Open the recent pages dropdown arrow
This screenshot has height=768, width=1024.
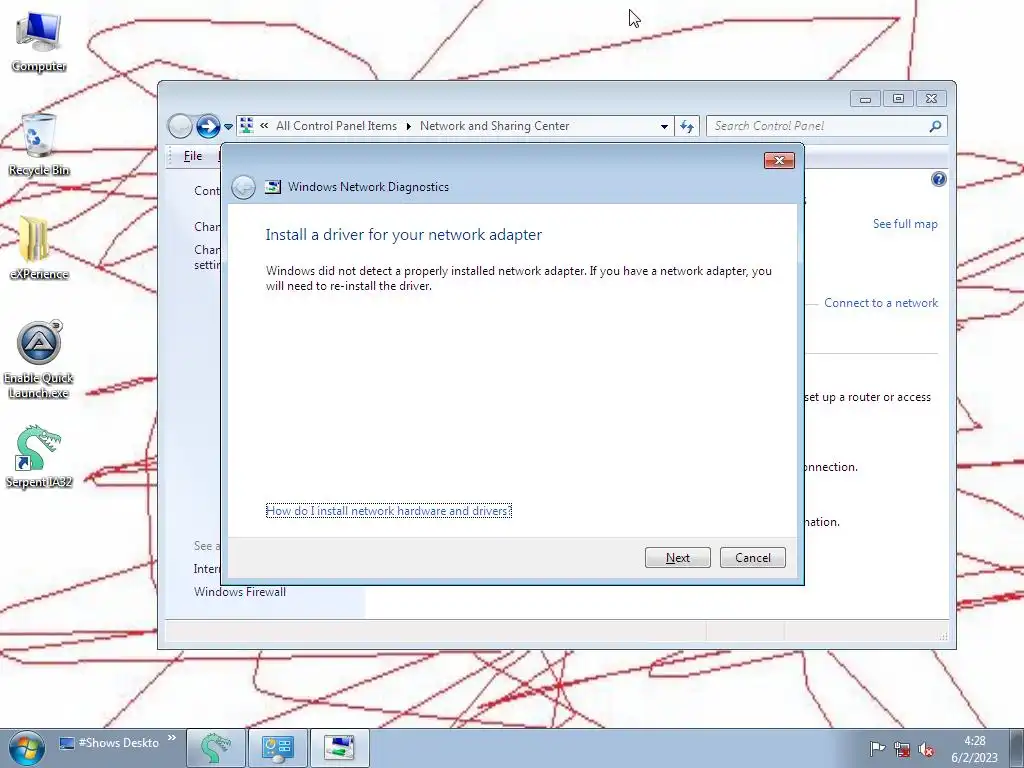click(x=228, y=127)
